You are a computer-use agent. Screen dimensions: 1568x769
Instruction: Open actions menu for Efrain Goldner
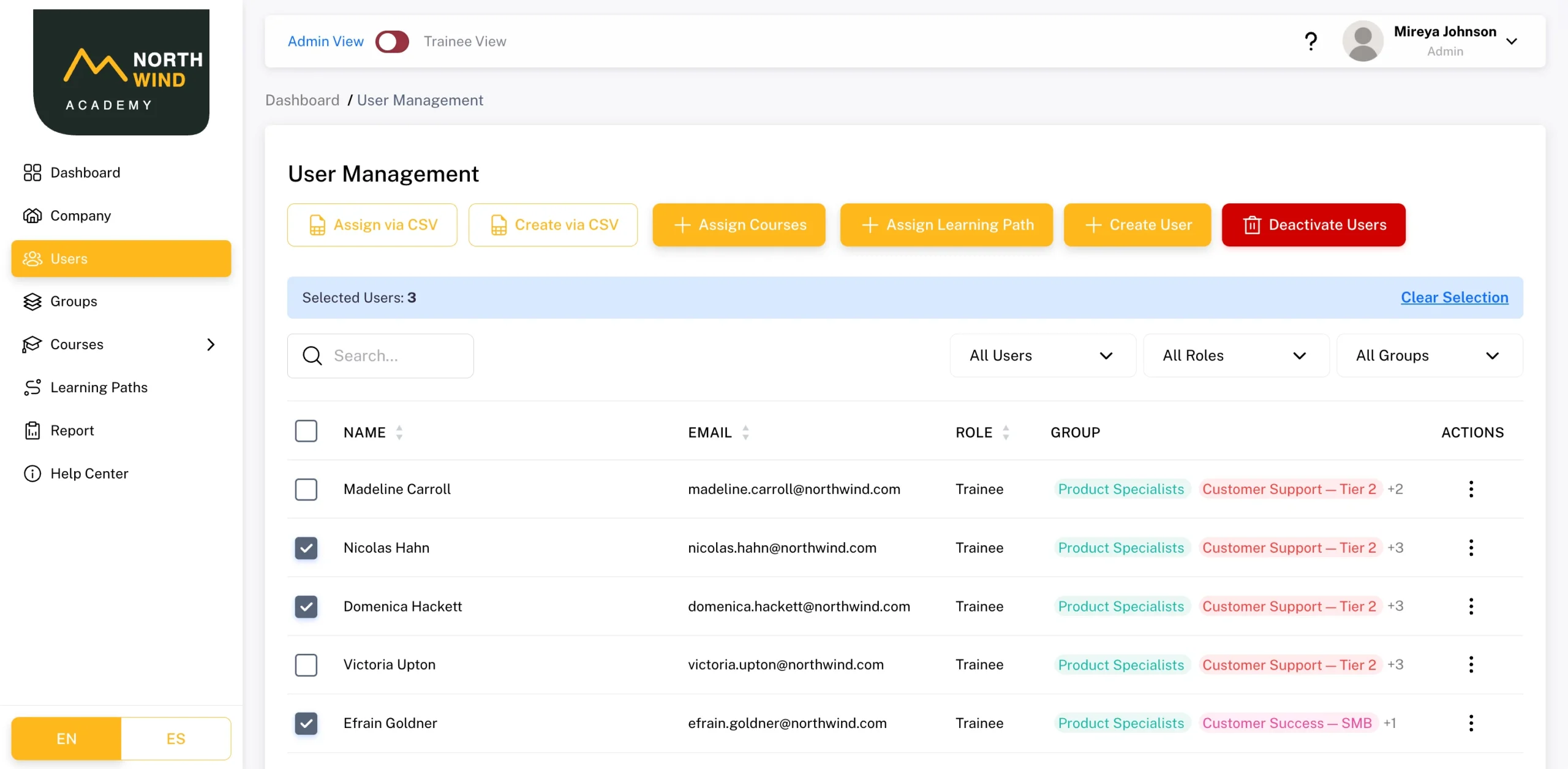pyautogui.click(x=1471, y=723)
